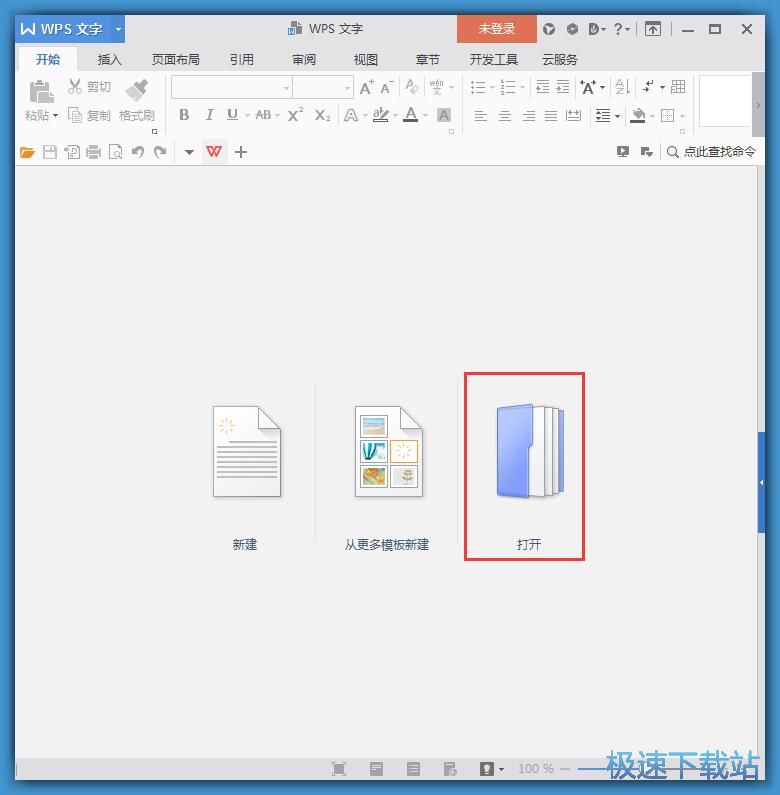Click the text highlight pen icon
The height and width of the screenshot is (795, 780).
coord(380,115)
